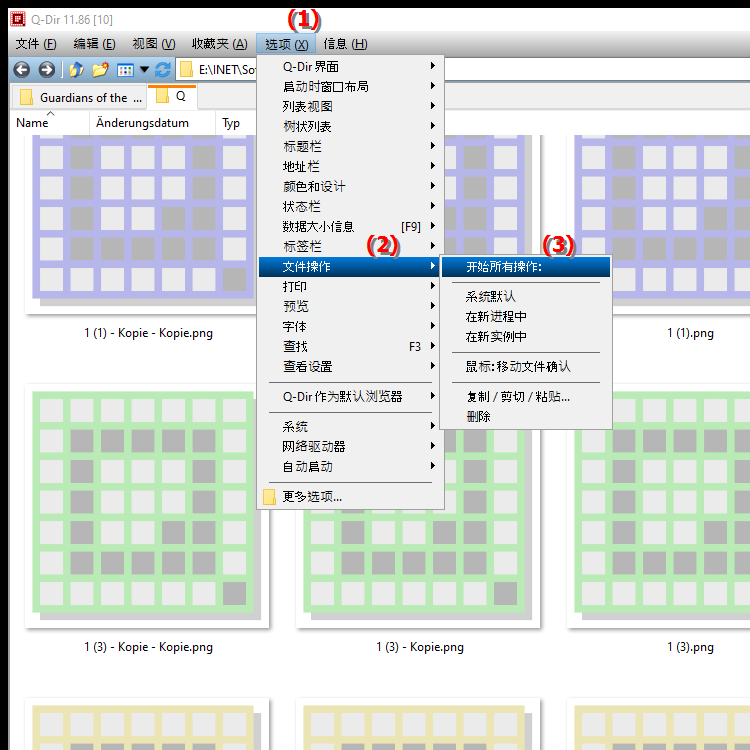Viewport: 750px width, 750px height.
Task: Click the folder icon in address bar
Action: [x=186, y=70]
